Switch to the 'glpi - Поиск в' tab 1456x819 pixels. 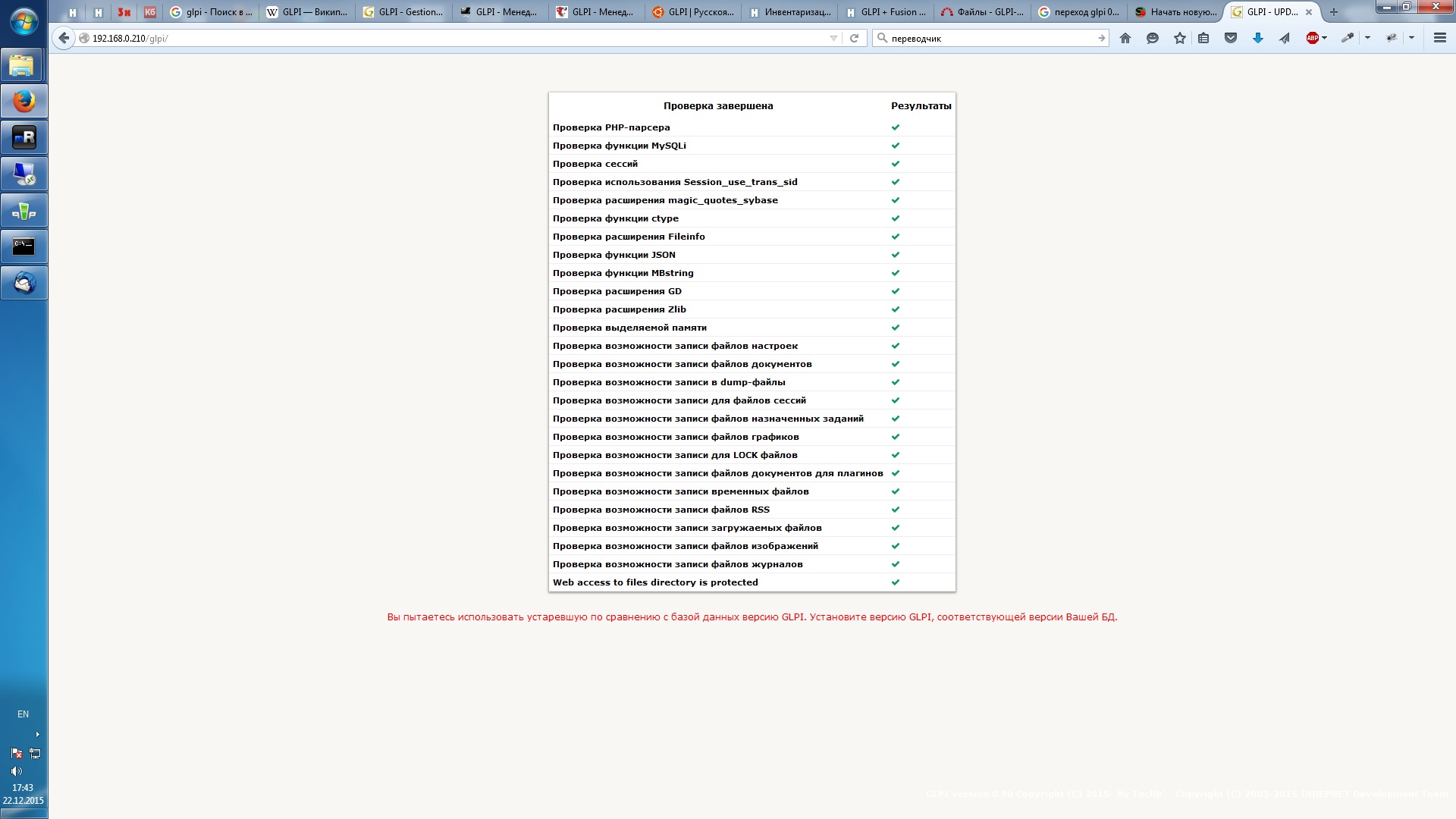pyautogui.click(x=211, y=12)
